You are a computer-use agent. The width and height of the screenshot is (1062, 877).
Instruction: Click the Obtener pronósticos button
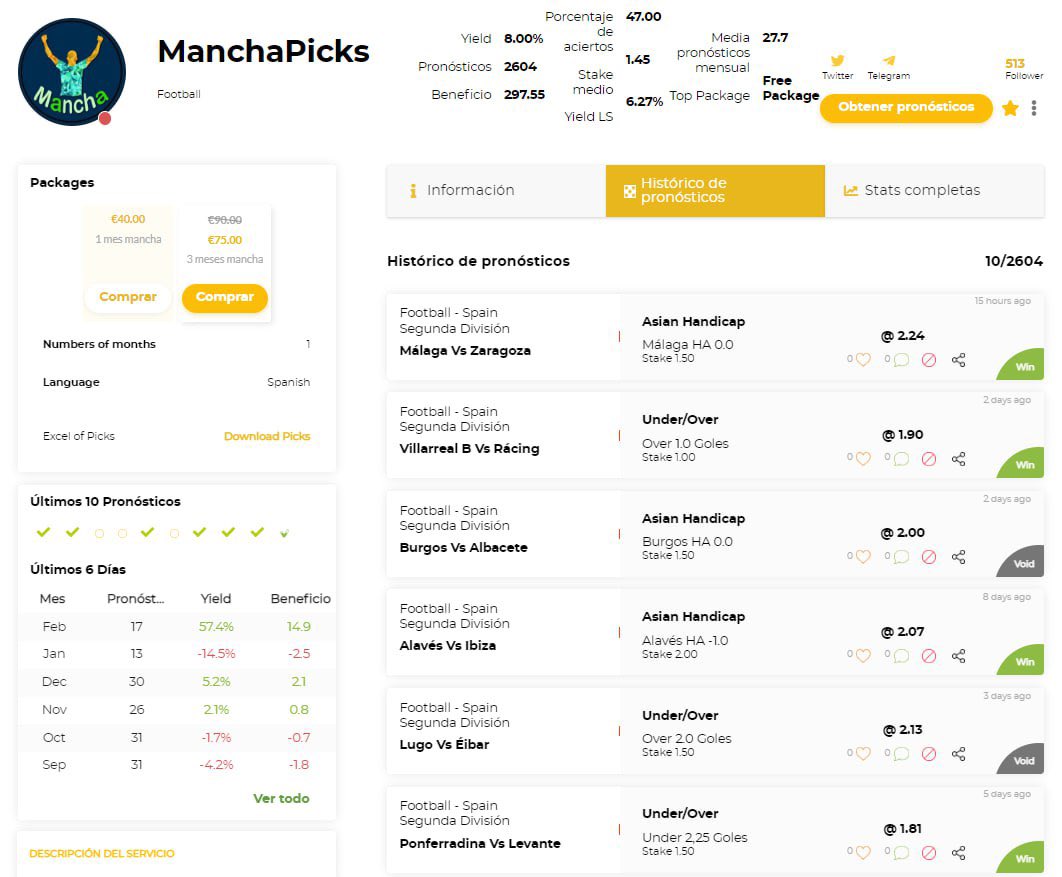coord(906,107)
